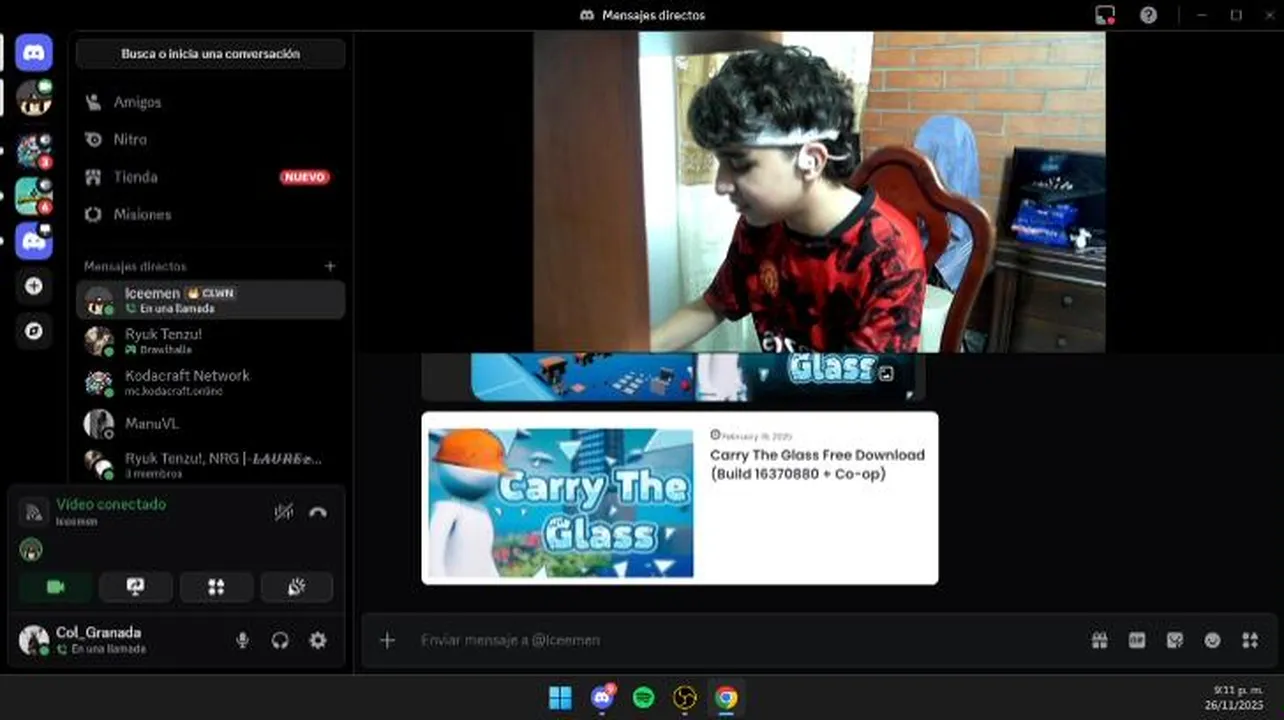
Task: Open the server showing notification badge 3
Action: tap(34, 151)
